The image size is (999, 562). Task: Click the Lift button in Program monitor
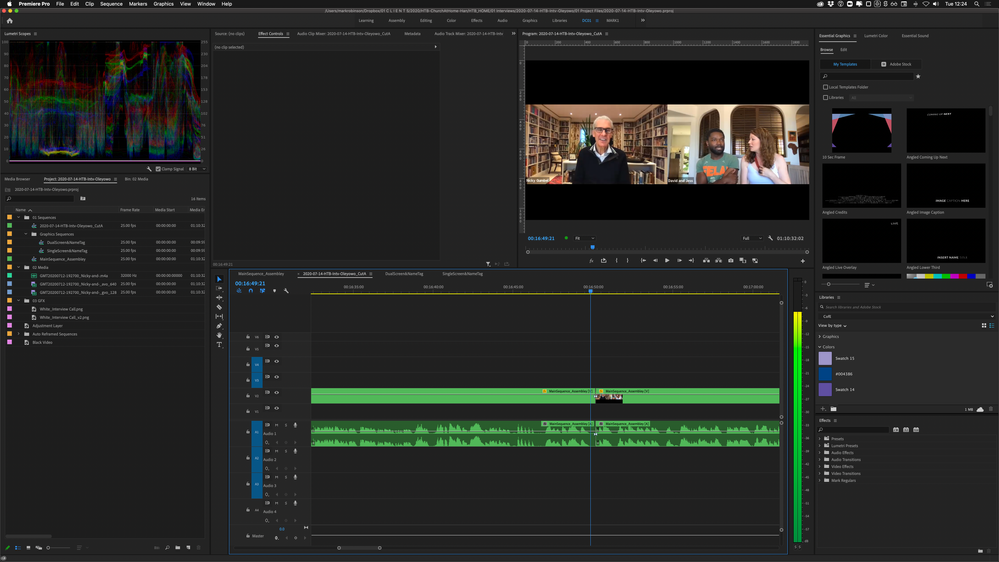(x=706, y=261)
